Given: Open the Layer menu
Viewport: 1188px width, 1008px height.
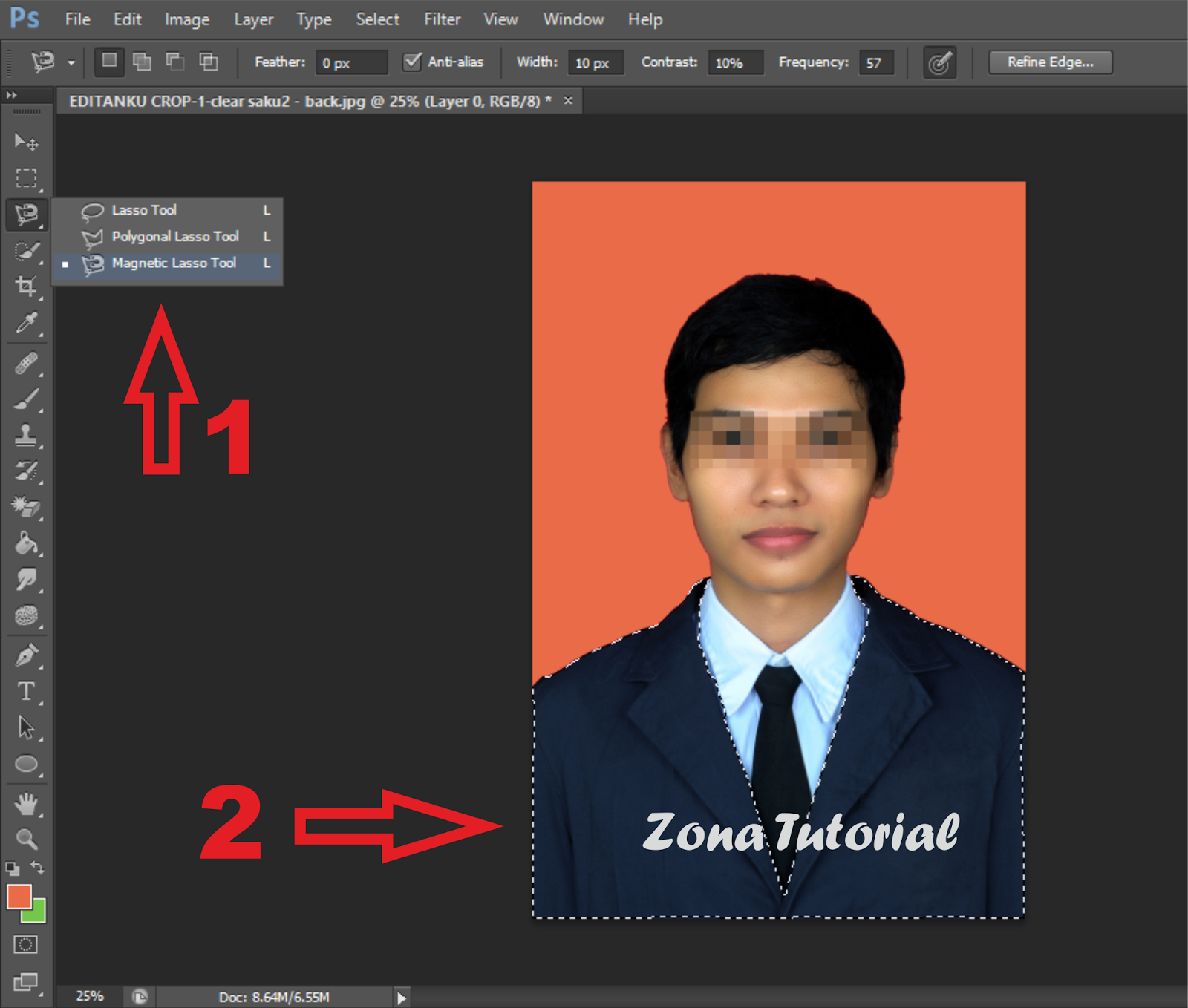Looking at the screenshot, I should pyautogui.click(x=254, y=19).
